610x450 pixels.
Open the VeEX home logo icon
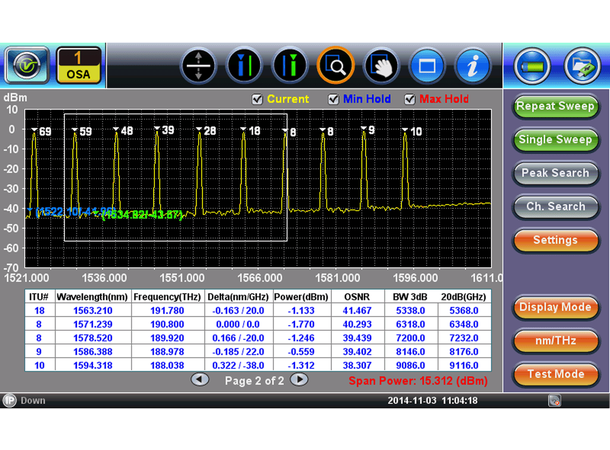(27, 65)
